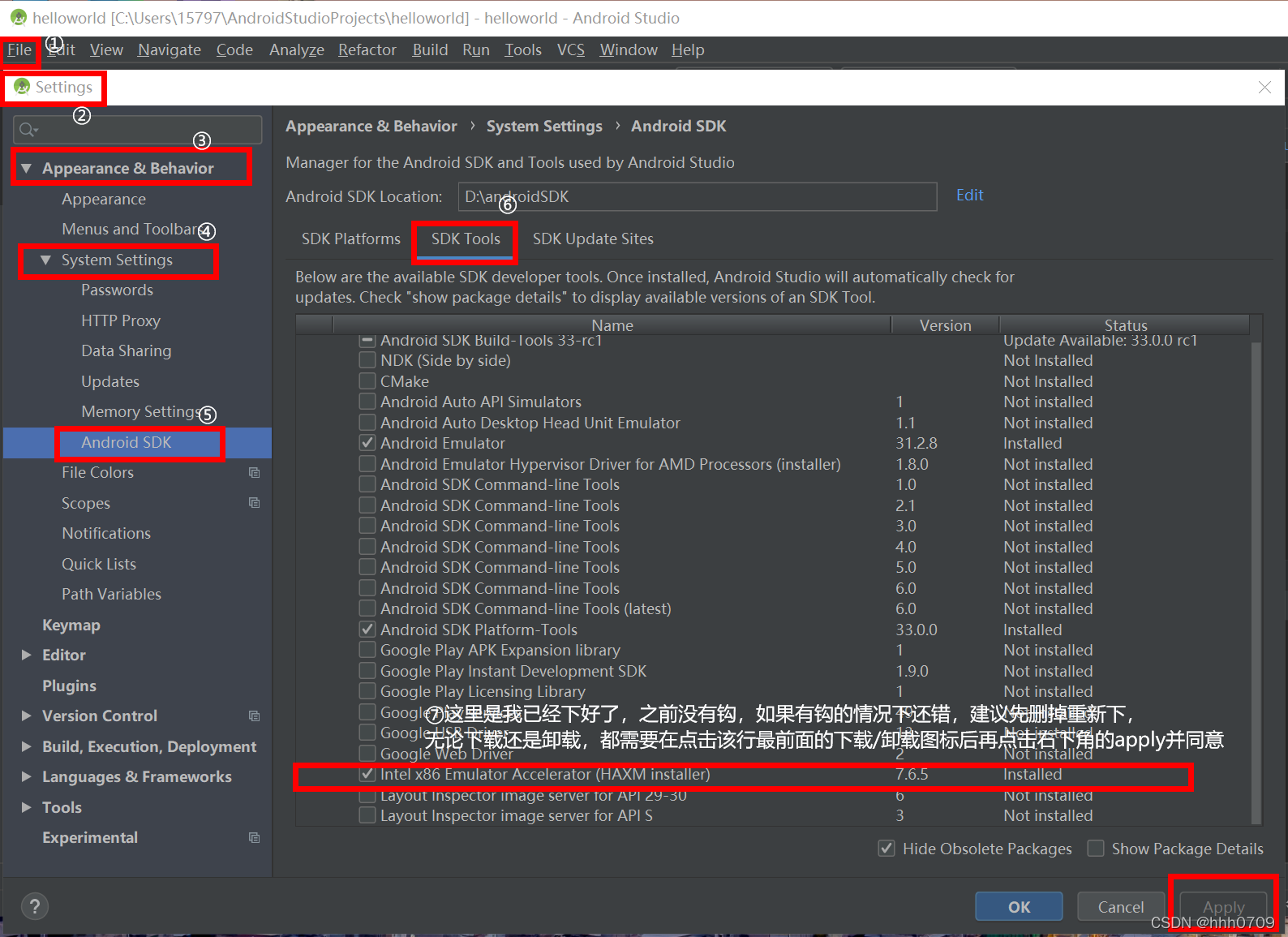Click the Apply button
Screen dimensions: 1288x937
1223,907
